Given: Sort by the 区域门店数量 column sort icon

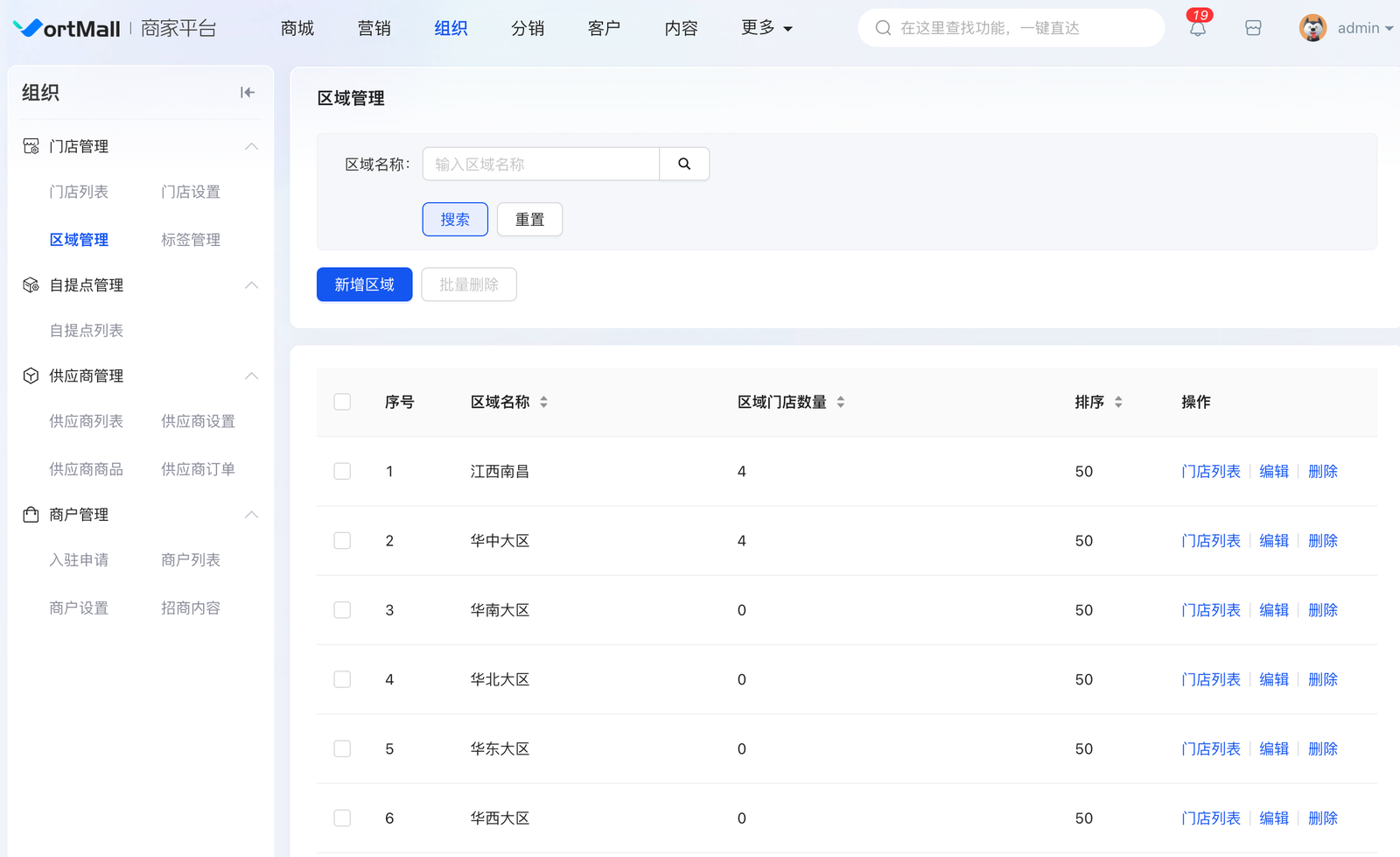Looking at the screenshot, I should pyautogui.click(x=840, y=403).
